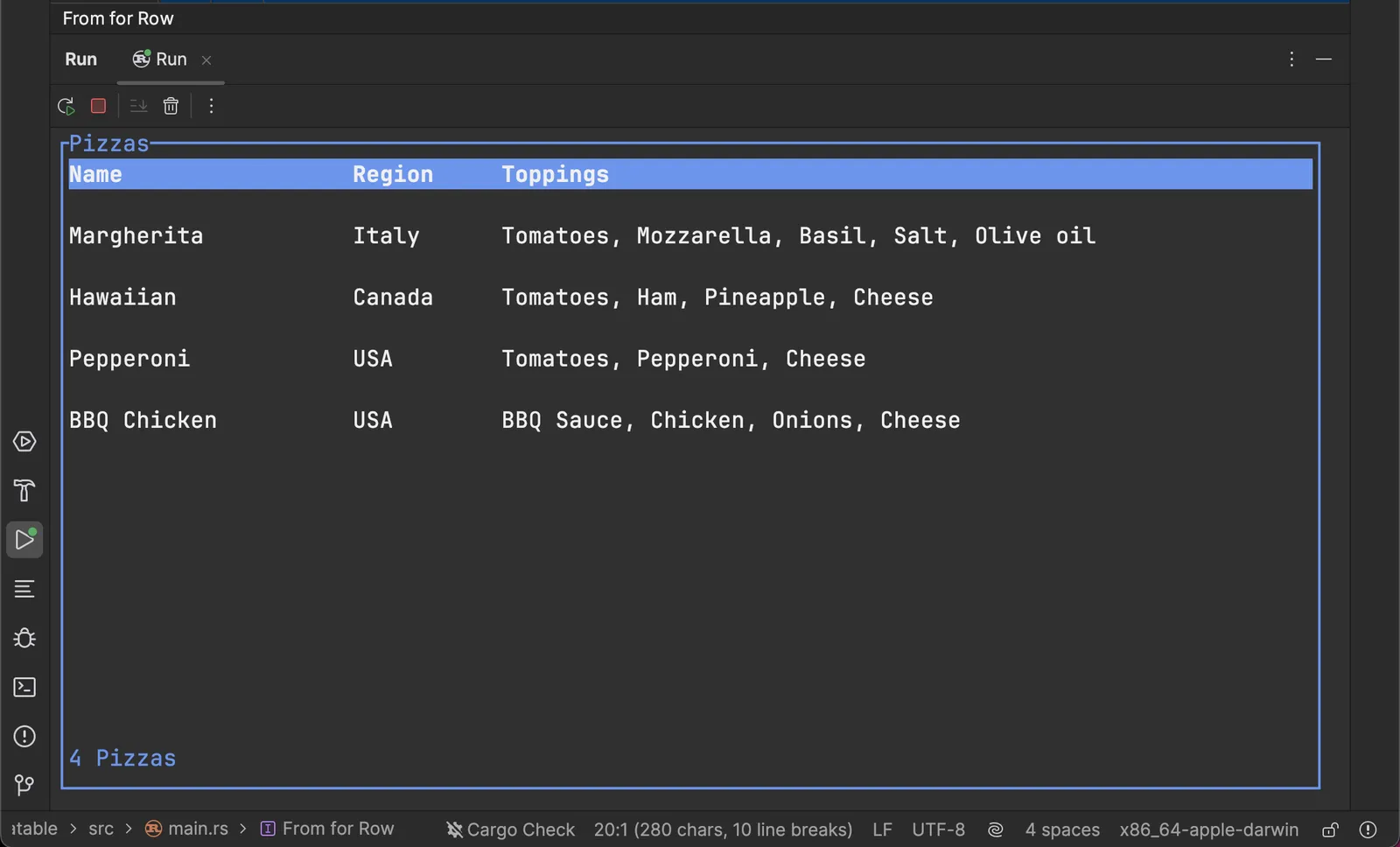Click the Region column header
Viewport: 1400px width, 847px height.
(393, 174)
